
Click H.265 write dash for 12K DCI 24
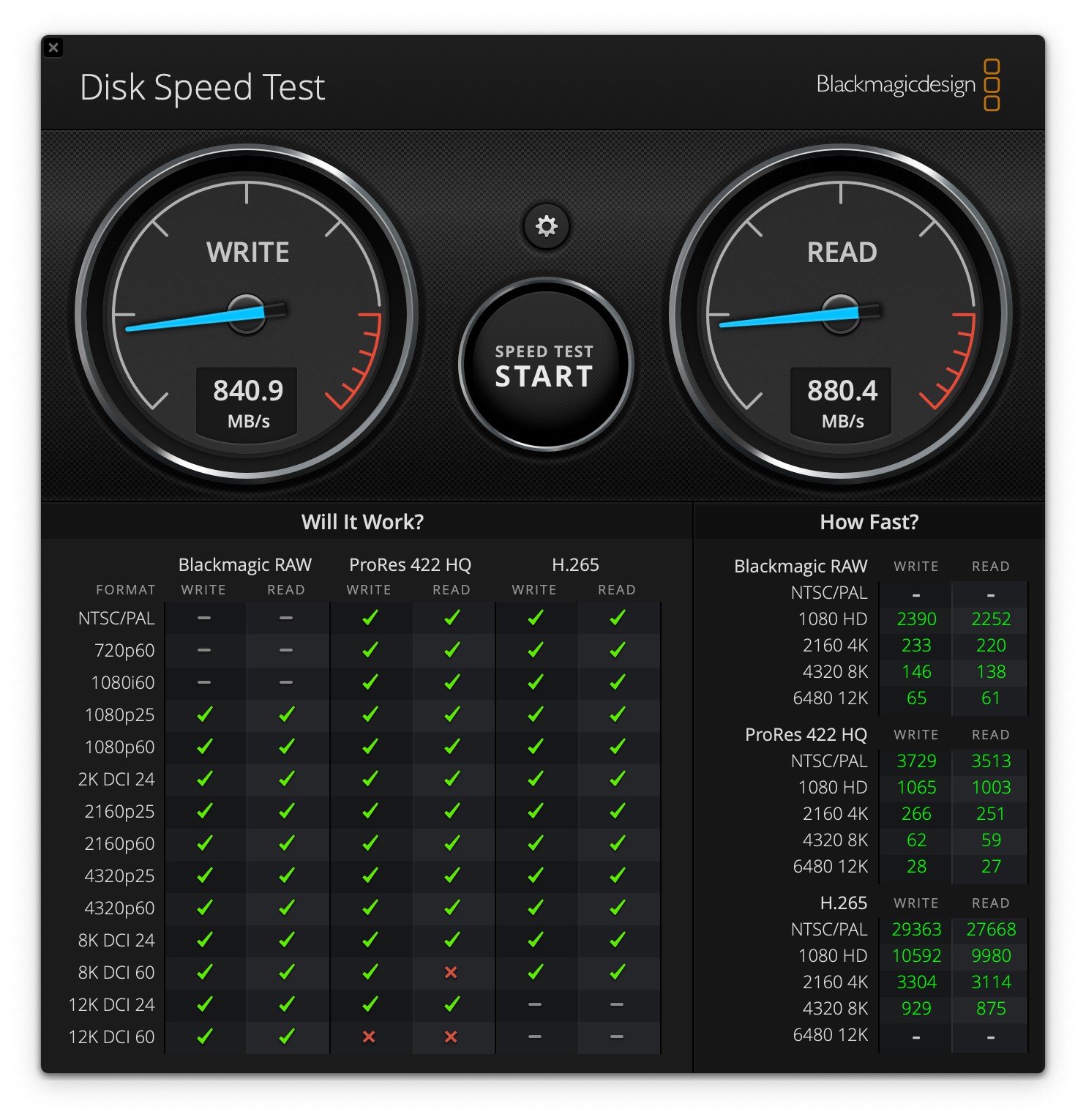click(x=535, y=1004)
